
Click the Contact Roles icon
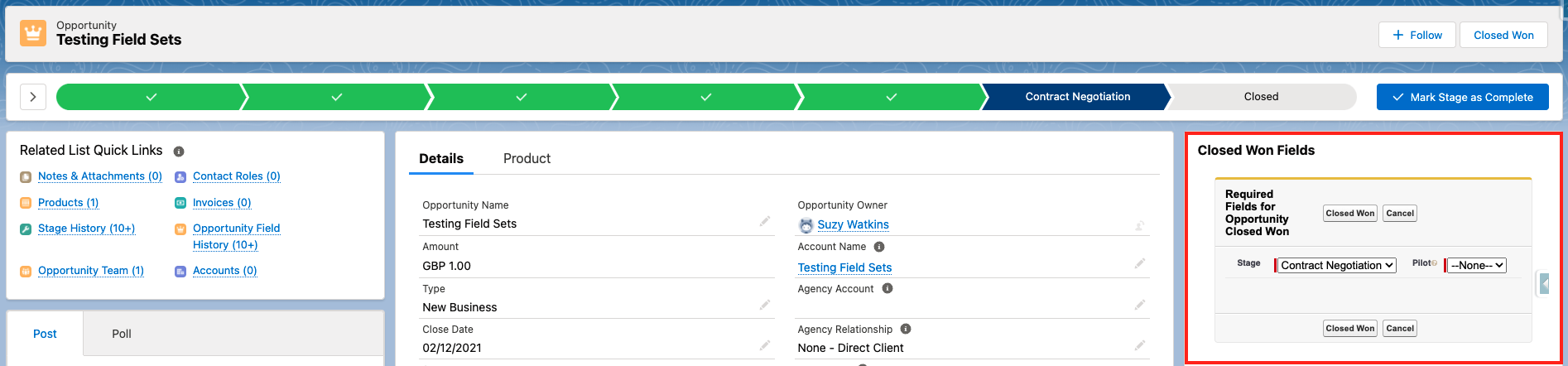coord(180,177)
